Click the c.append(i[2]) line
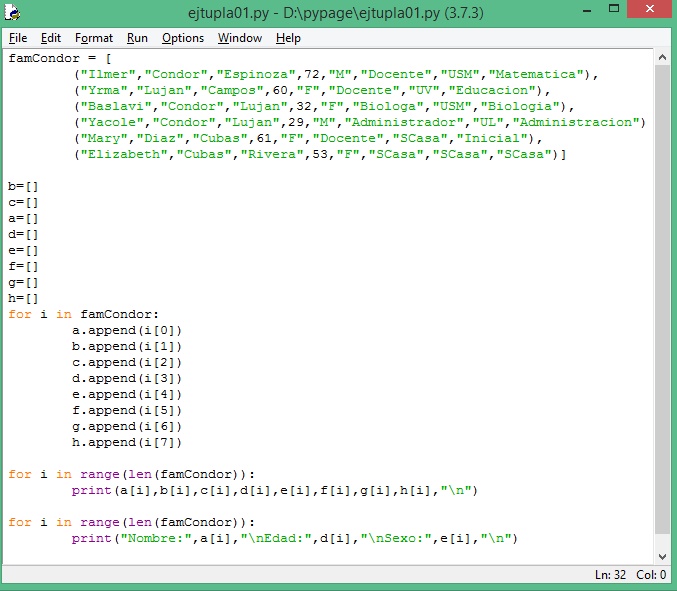Viewport: 677px width, 591px height. [127, 362]
